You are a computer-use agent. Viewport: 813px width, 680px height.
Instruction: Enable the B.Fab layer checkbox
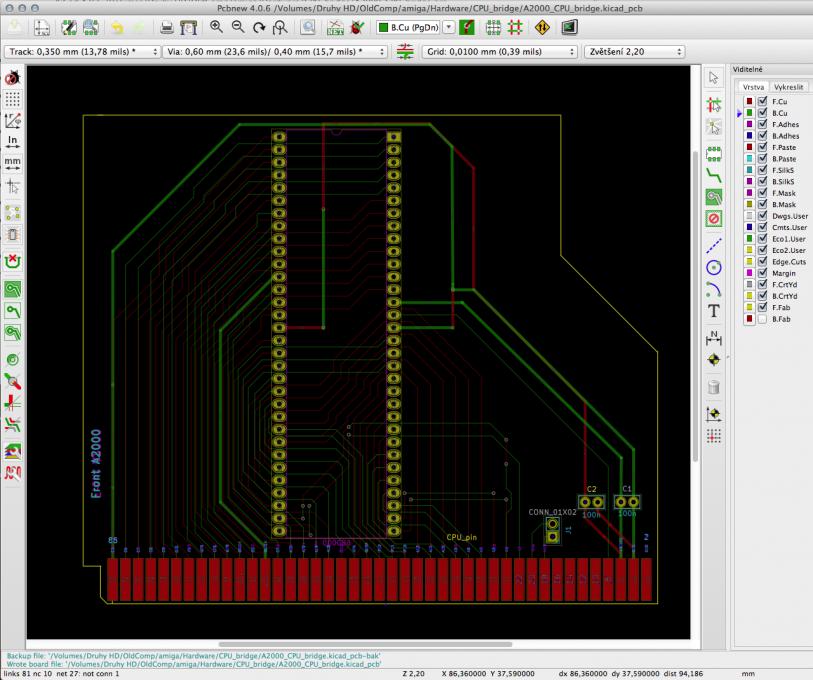point(762,319)
